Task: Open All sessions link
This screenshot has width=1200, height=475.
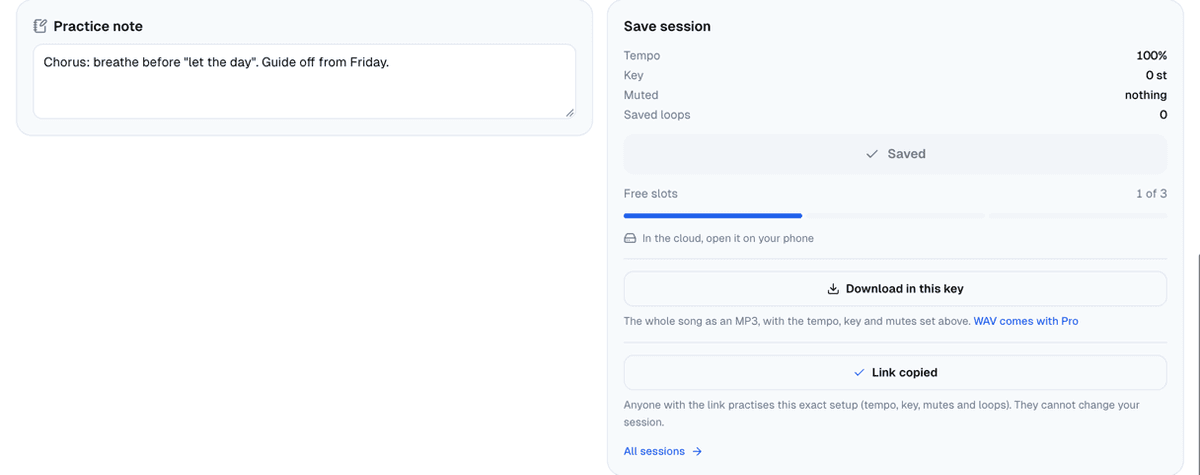Action: (x=654, y=452)
